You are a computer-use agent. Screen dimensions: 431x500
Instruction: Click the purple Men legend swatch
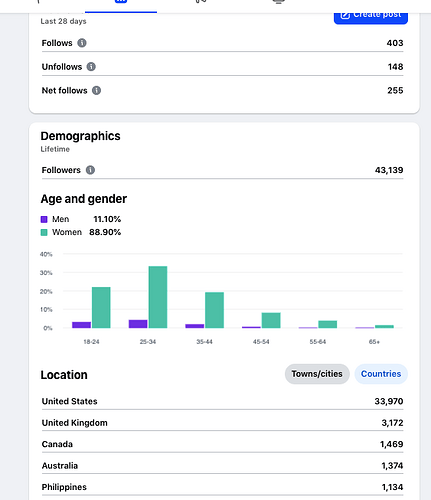coord(44,219)
